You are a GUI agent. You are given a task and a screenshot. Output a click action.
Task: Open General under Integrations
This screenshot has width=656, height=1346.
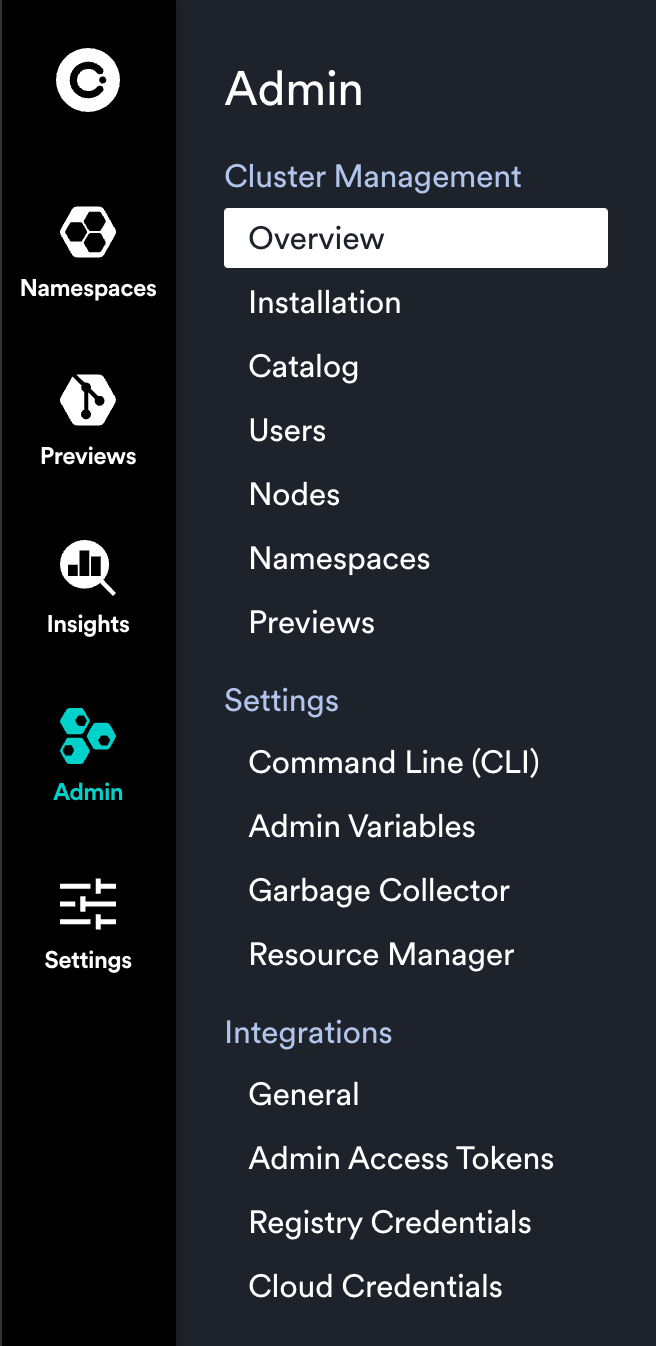[x=303, y=1094]
